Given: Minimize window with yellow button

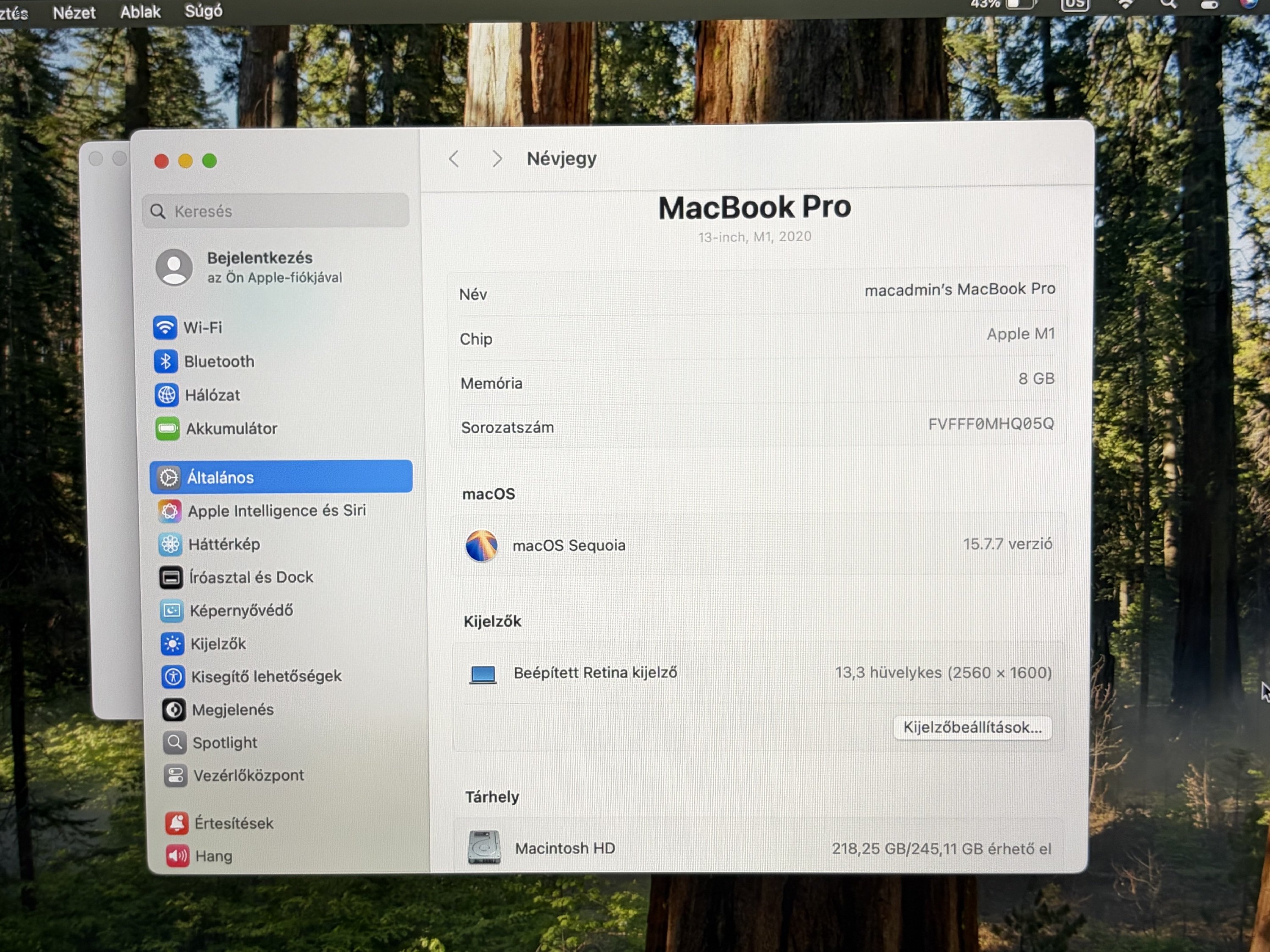Looking at the screenshot, I should click(185, 161).
